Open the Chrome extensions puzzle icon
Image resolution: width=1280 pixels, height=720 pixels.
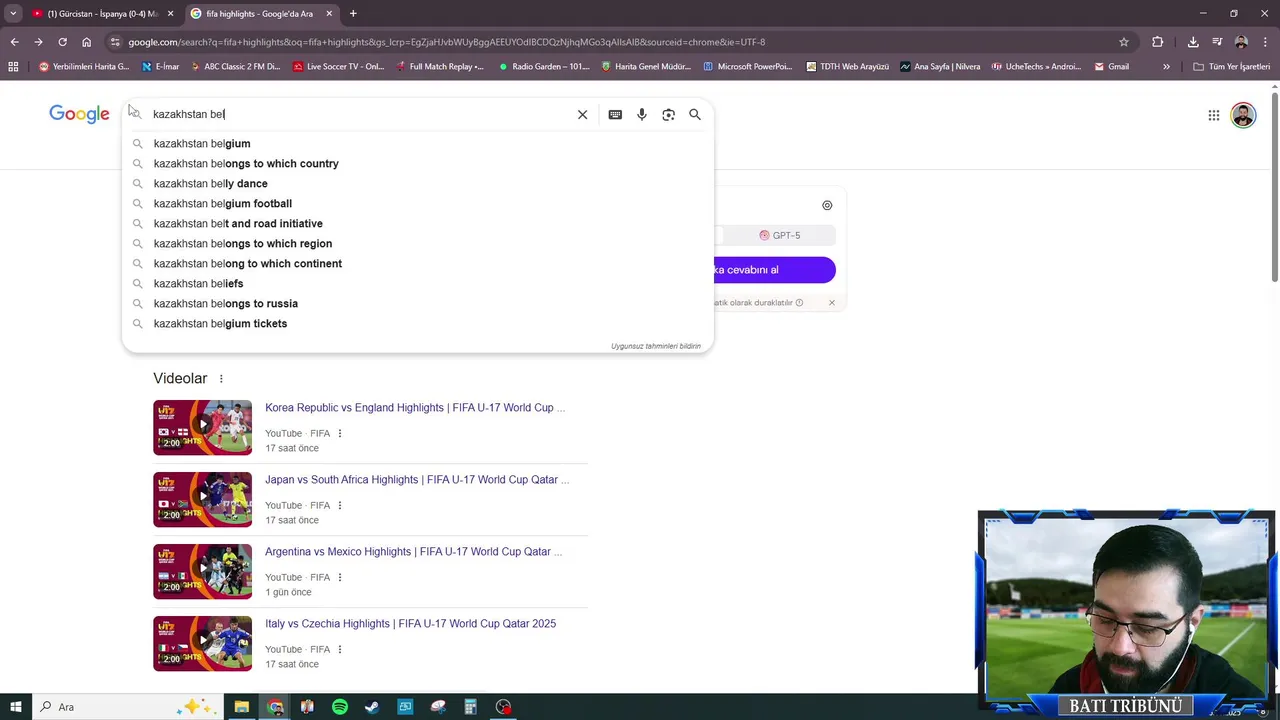[x=1158, y=42]
